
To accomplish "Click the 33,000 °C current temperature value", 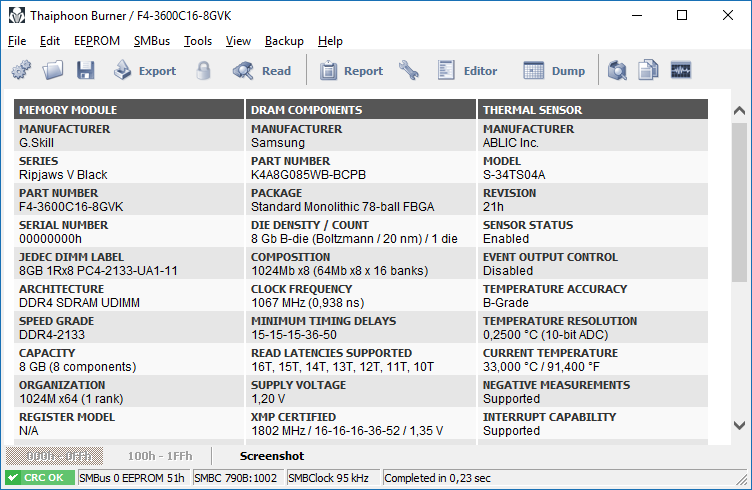I will click(541, 367).
